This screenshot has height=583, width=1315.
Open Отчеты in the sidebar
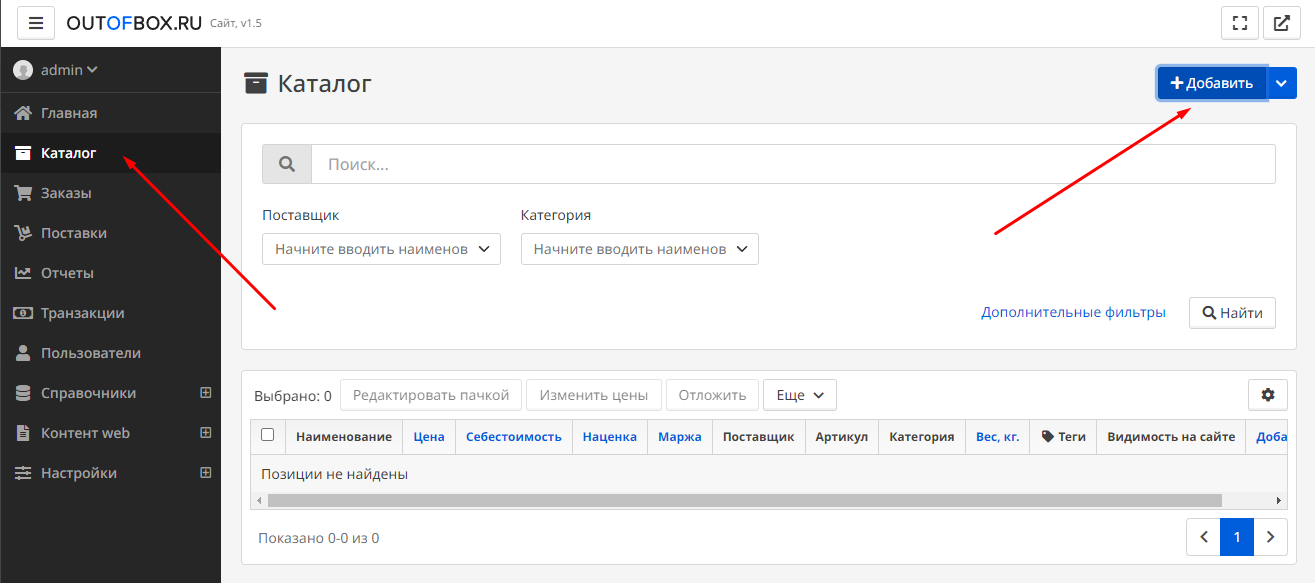coord(110,273)
